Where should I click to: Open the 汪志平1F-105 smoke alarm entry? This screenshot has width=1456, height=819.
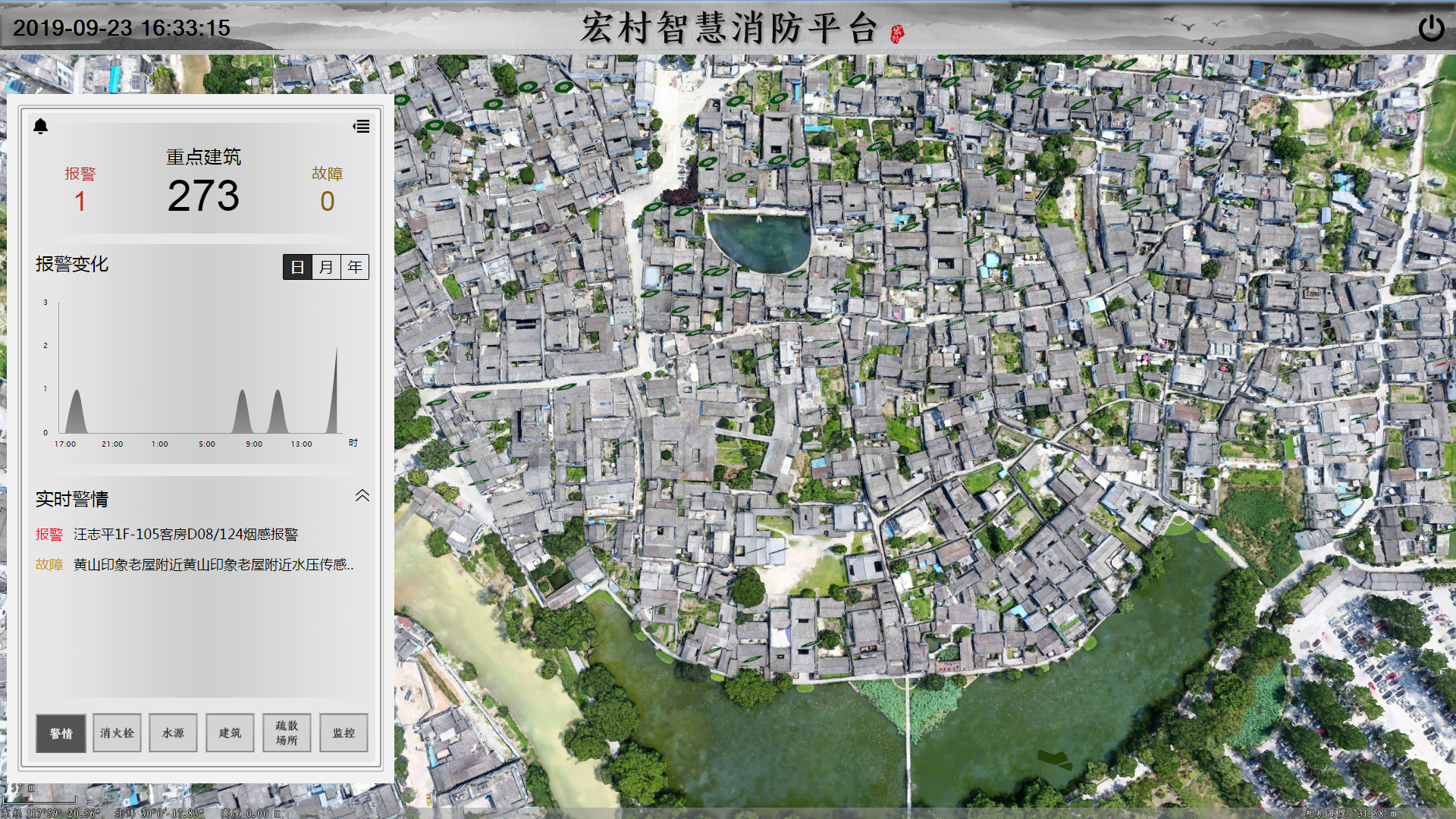186,535
